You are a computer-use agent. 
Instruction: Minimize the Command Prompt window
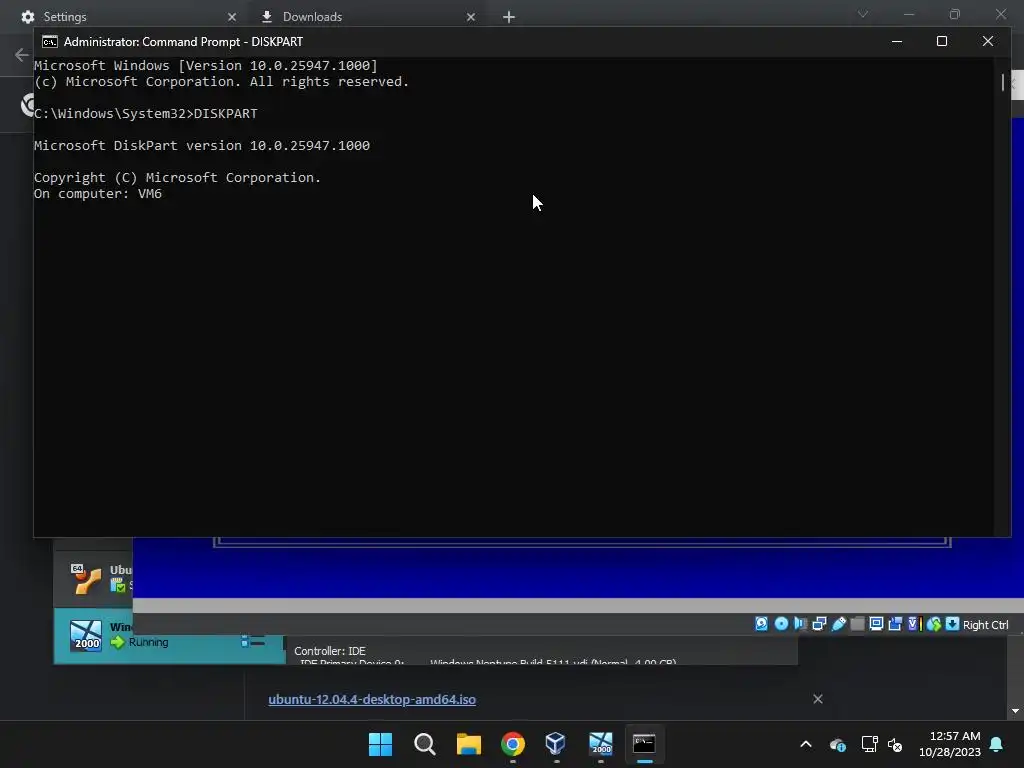[897, 41]
